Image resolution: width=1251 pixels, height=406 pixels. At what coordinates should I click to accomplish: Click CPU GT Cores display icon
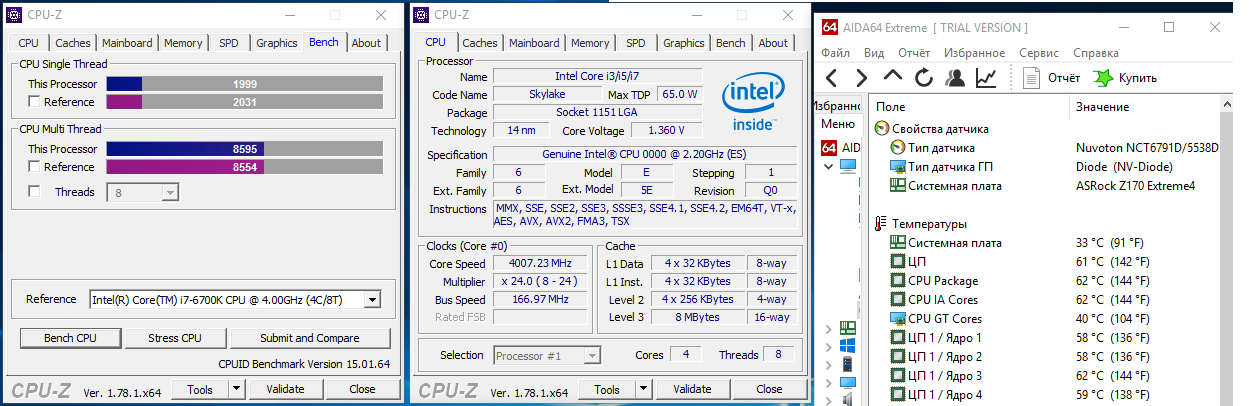pyautogui.click(x=898, y=319)
